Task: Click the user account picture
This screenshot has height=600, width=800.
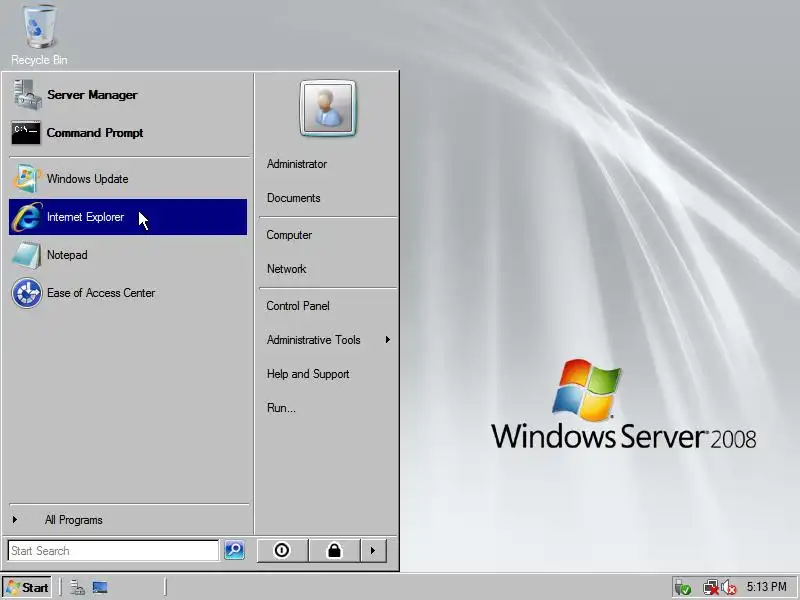Action: 328,108
